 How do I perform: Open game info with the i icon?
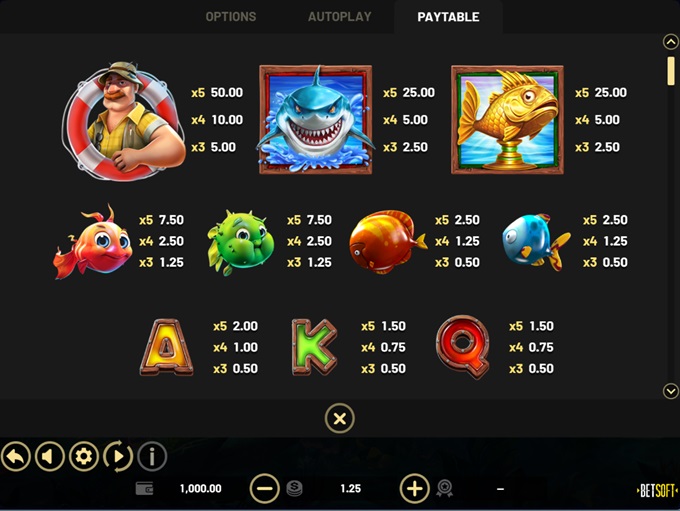coord(152,456)
